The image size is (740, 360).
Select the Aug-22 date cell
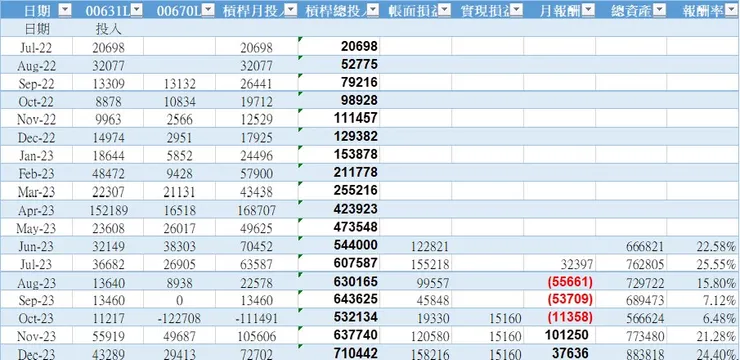pos(36,65)
